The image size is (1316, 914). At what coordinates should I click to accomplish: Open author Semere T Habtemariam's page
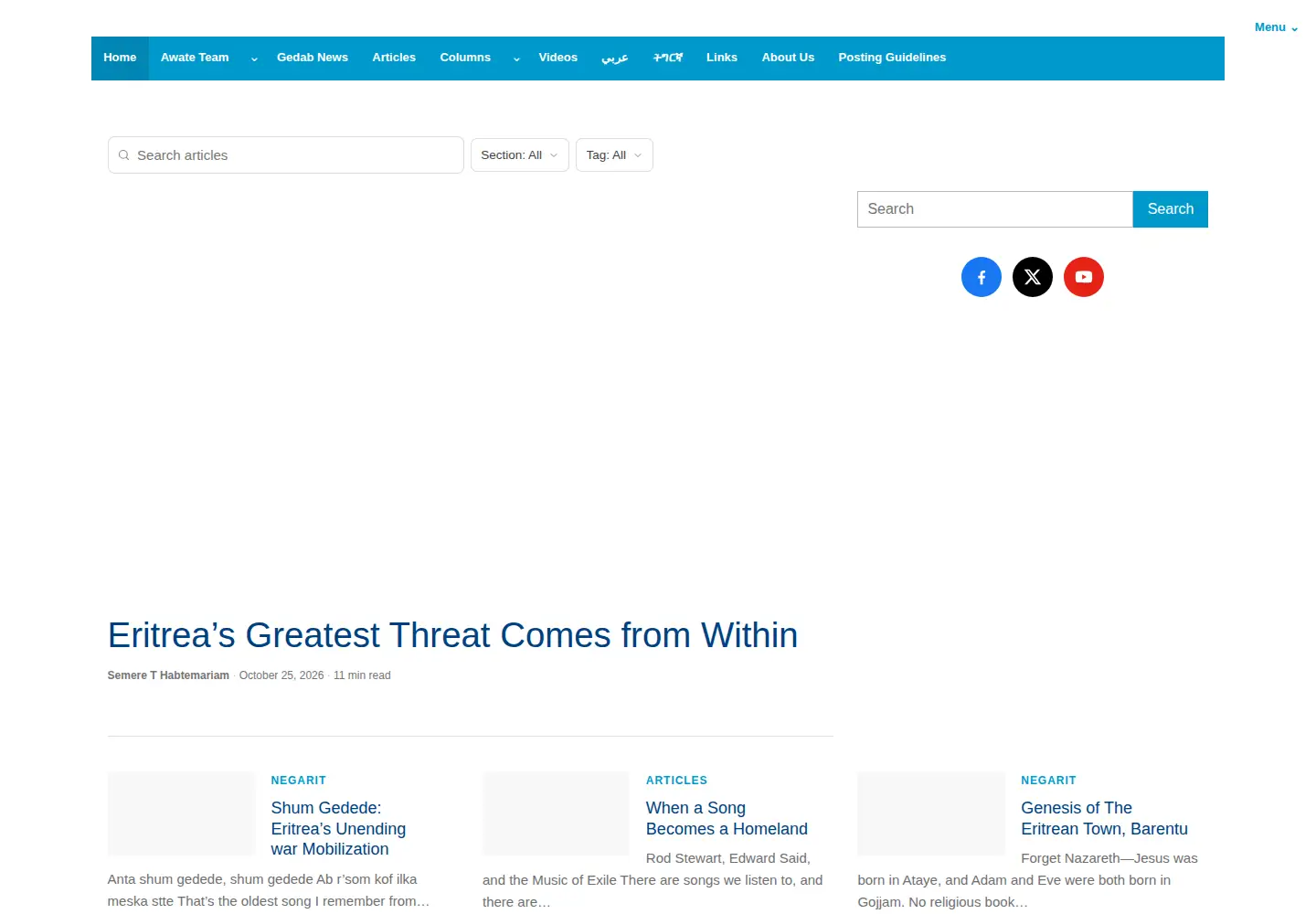(168, 675)
